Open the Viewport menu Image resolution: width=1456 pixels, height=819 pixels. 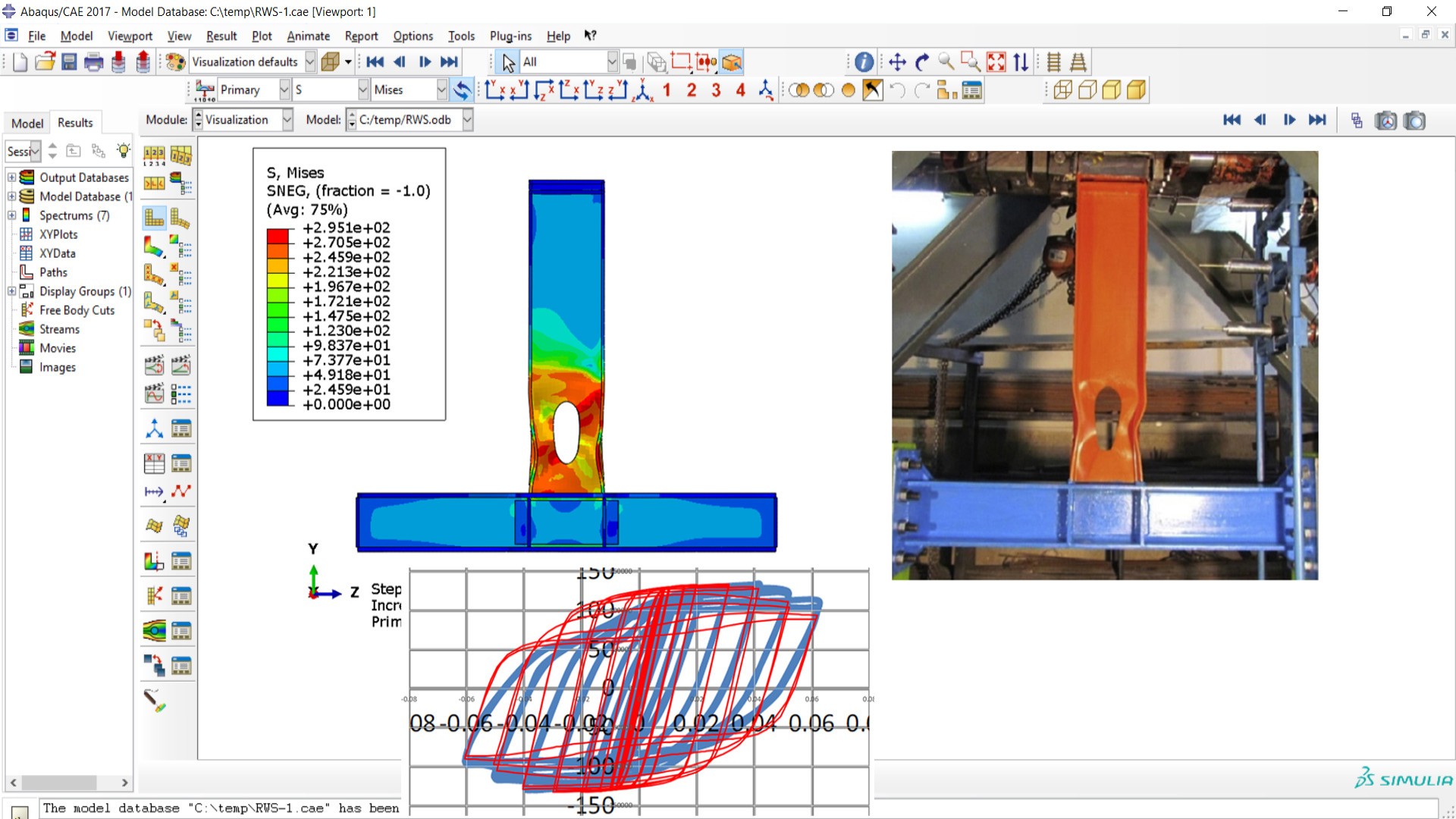coord(130,36)
